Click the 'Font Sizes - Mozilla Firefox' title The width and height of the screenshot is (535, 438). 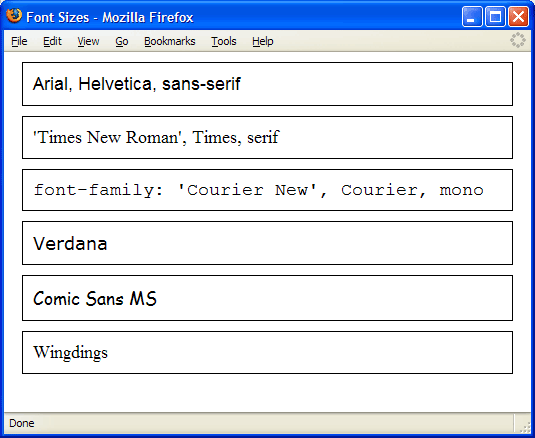[110, 17]
